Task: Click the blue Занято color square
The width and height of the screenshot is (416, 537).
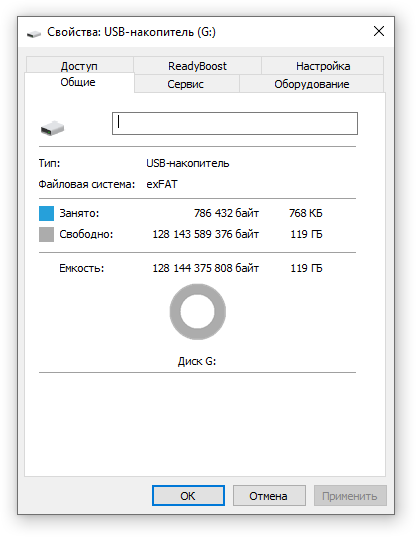Action: coord(46,213)
